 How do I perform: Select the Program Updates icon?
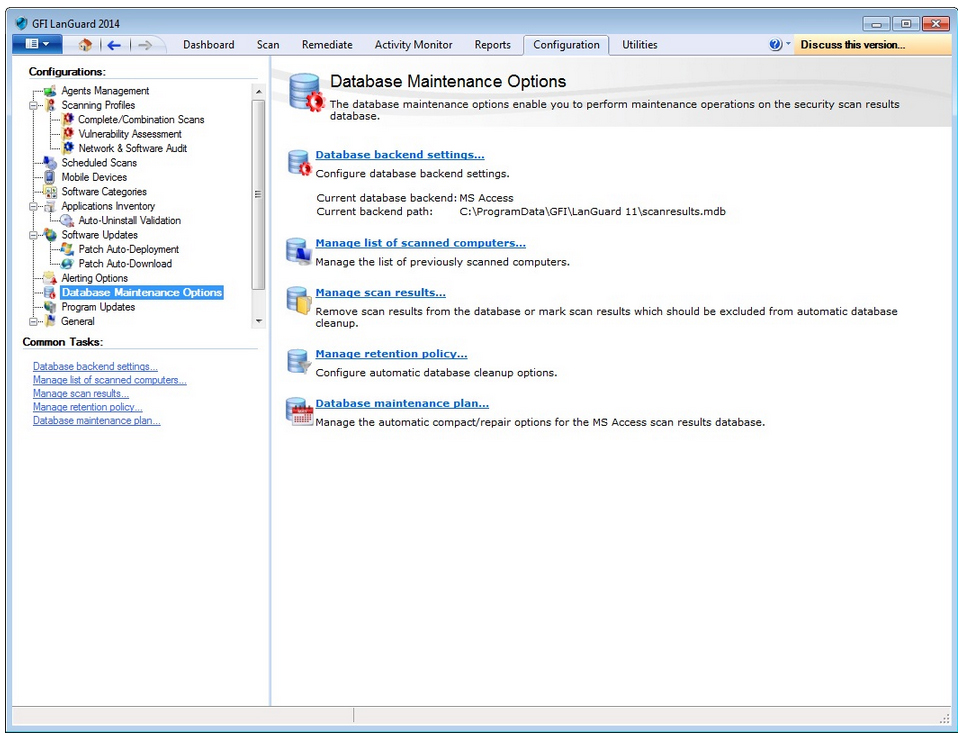point(50,307)
